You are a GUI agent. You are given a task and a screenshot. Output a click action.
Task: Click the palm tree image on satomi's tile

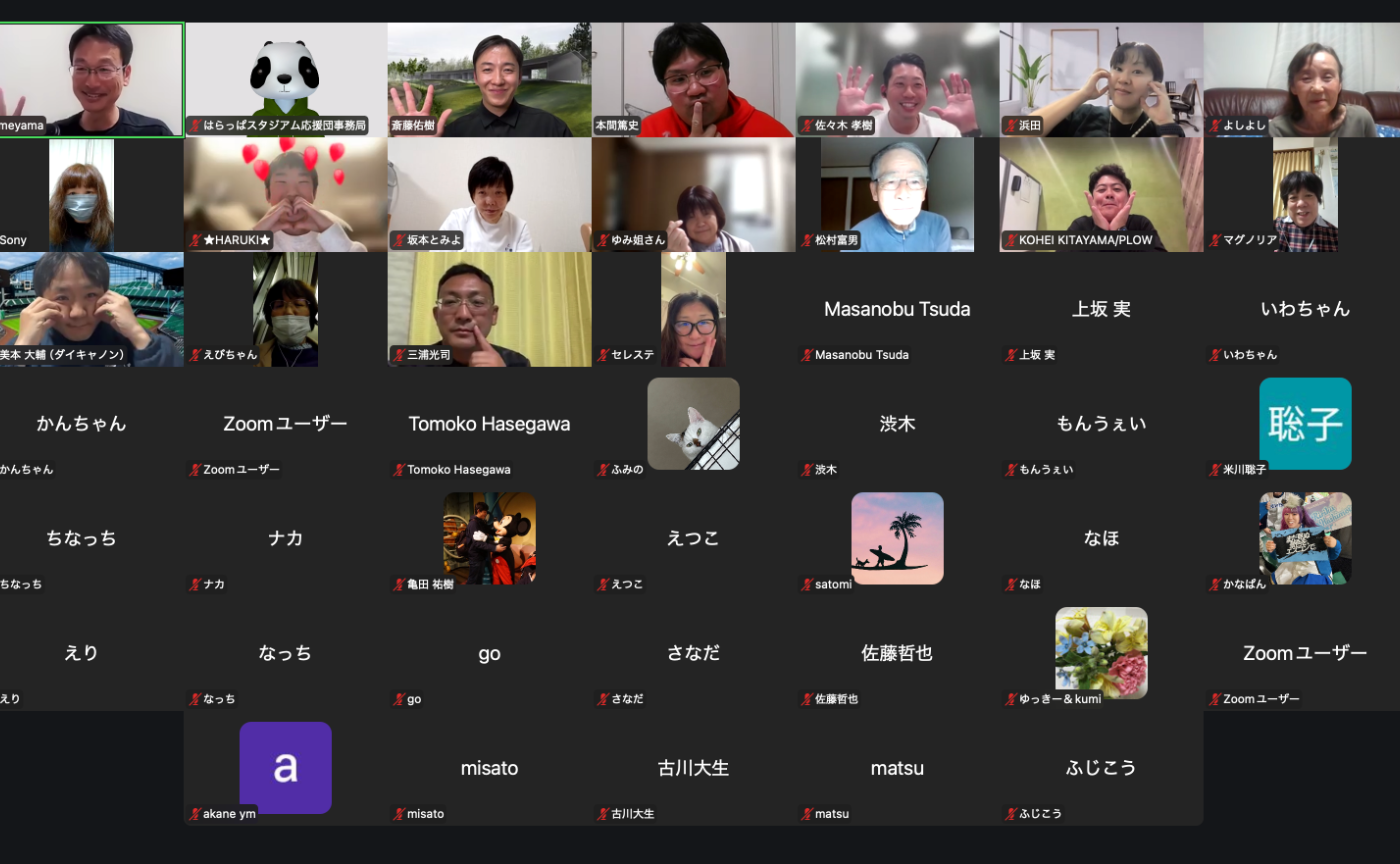[x=897, y=537]
